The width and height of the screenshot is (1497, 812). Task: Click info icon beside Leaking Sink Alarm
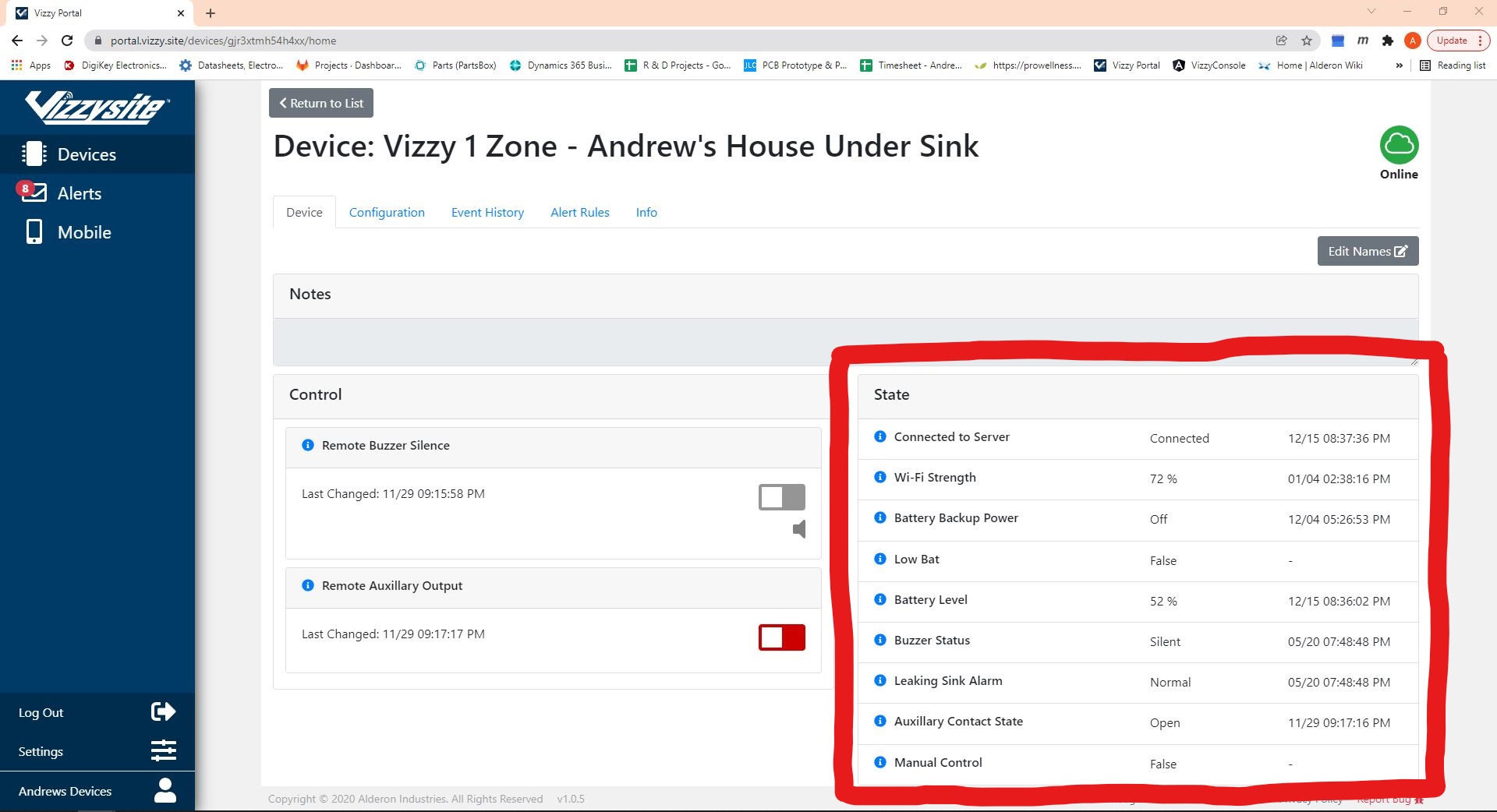880,680
